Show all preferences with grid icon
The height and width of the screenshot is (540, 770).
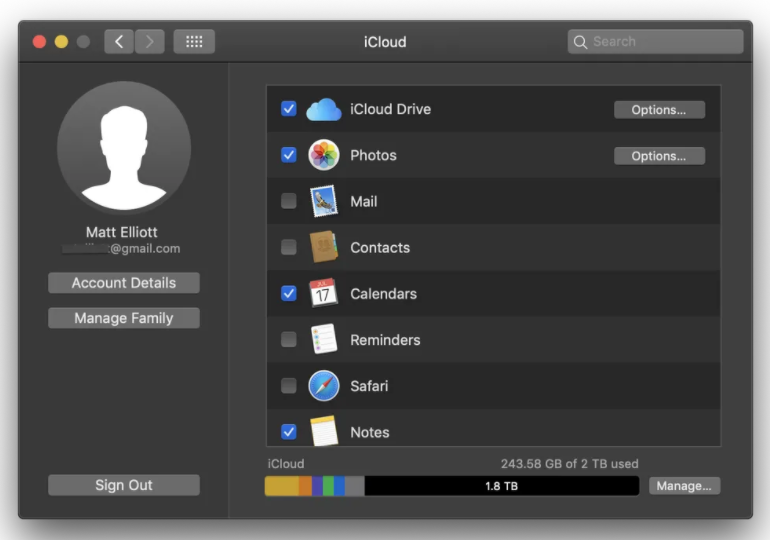tap(194, 42)
